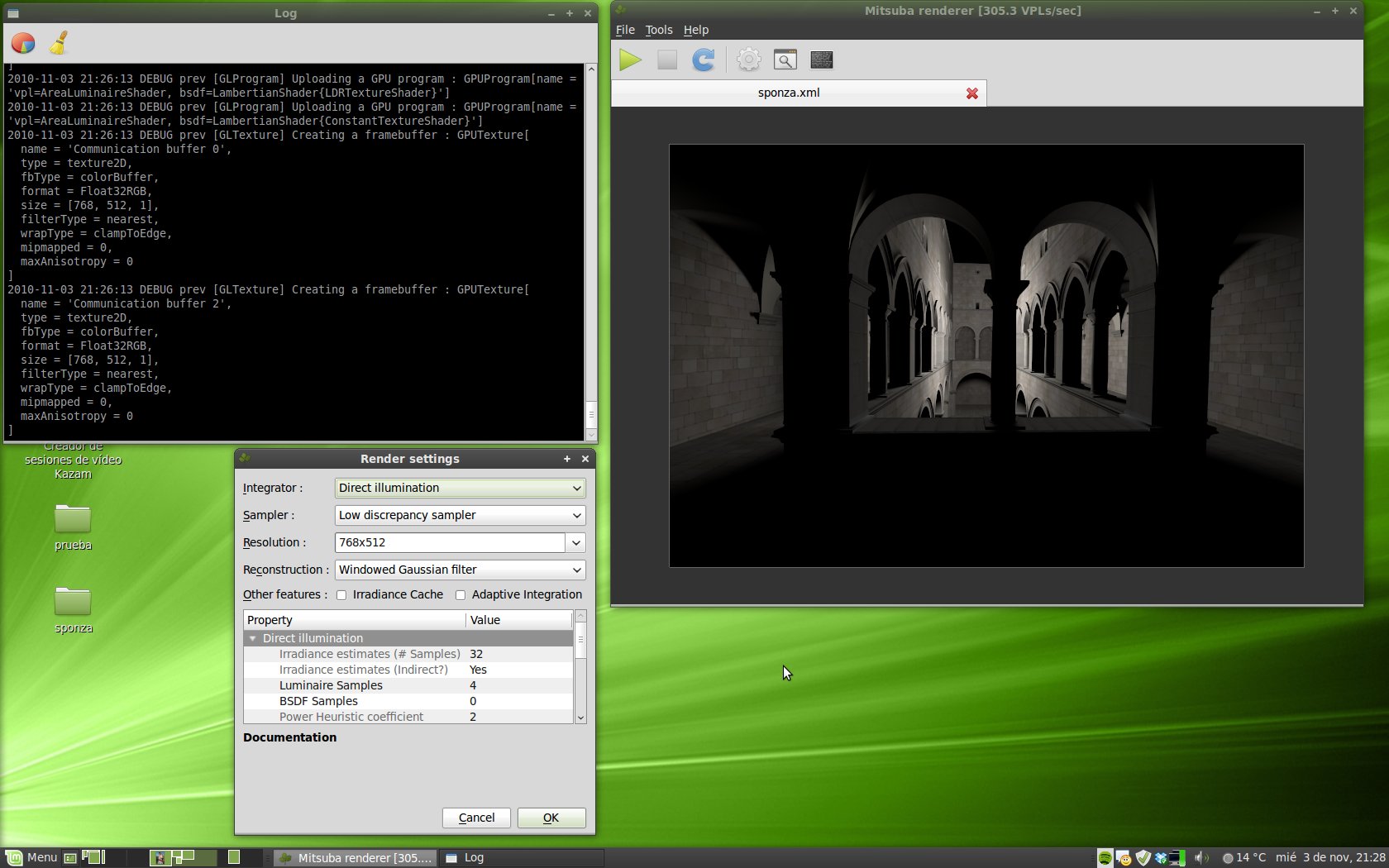Select the BSDF Samples value 0
Image resolution: width=1389 pixels, height=868 pixels.
(x=473, y=702)
